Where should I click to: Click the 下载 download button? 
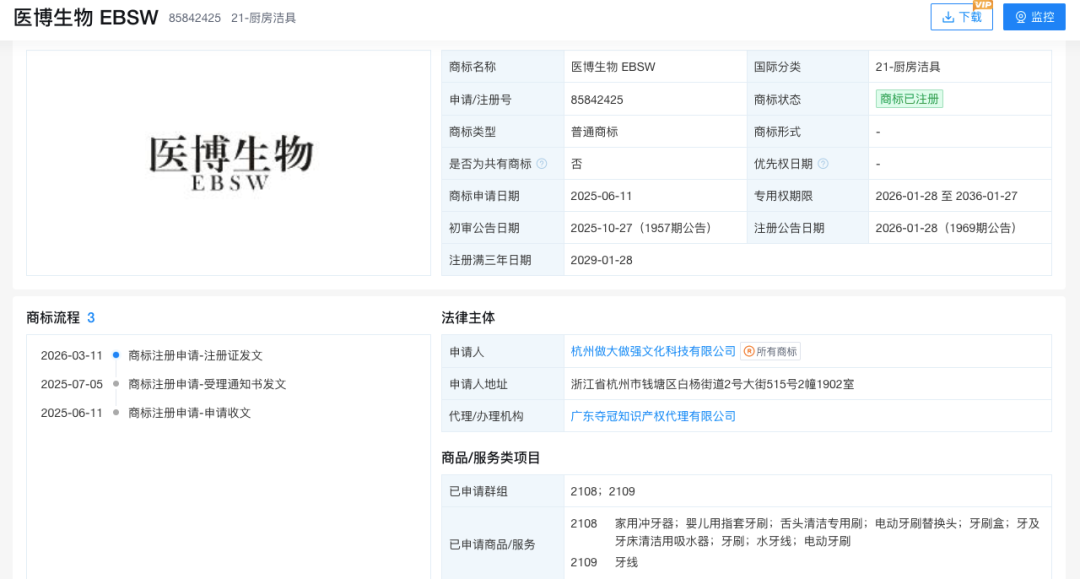coord(961,17)
